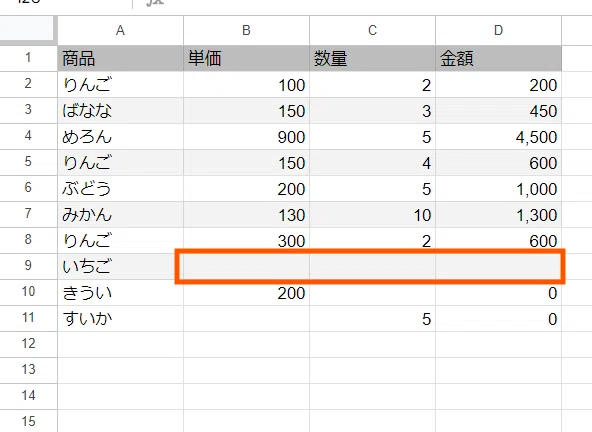Click cell ぶどう
Image resolution: width=592 pixels, height=432 pixels.
[x=120, y=188]
